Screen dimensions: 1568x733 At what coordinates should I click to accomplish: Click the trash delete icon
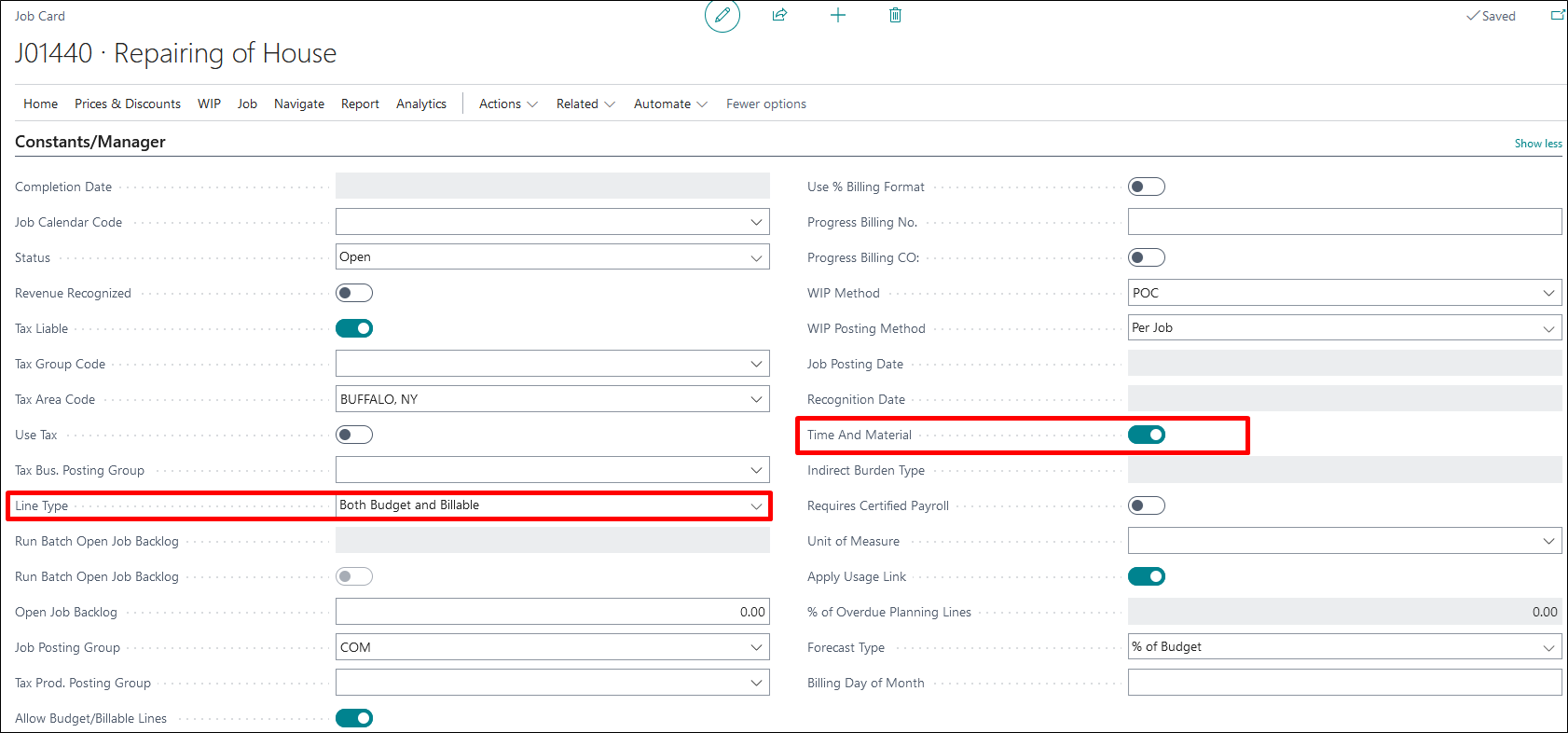(895, 15)
